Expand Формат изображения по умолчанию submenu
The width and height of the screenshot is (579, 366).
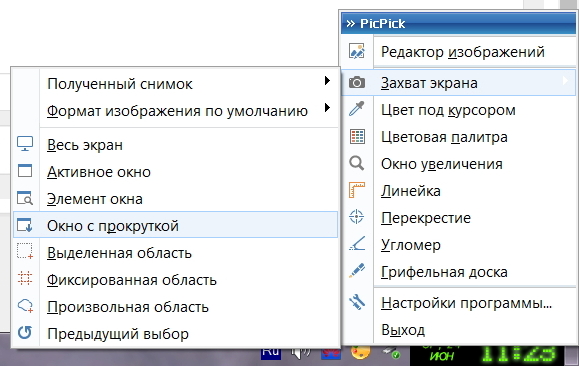pyautogui.click(x=175, y=111)
